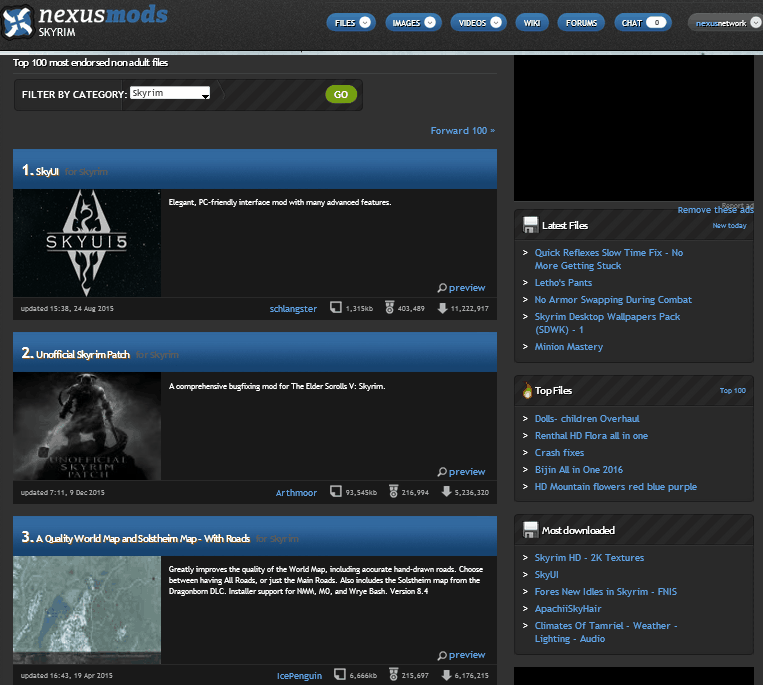Click the Nexus Mods logo icon

click(18, 22)
